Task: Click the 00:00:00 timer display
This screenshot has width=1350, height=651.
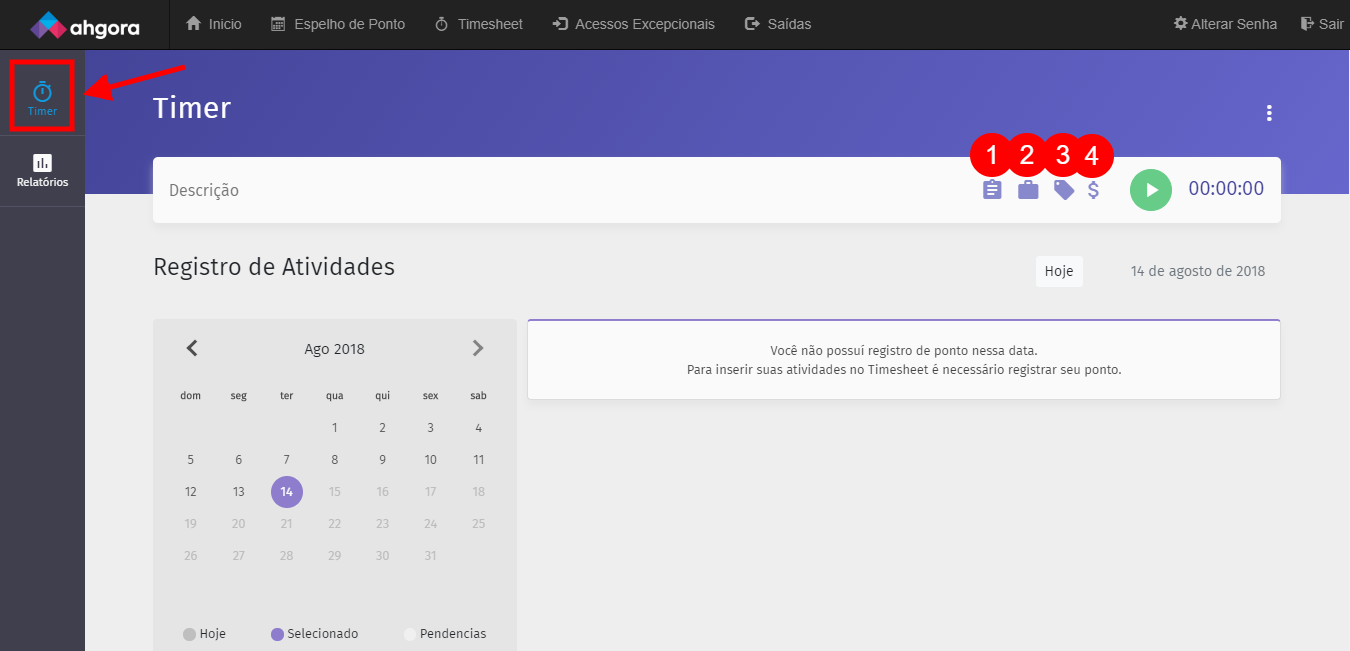Action: tap(1226, 189)
